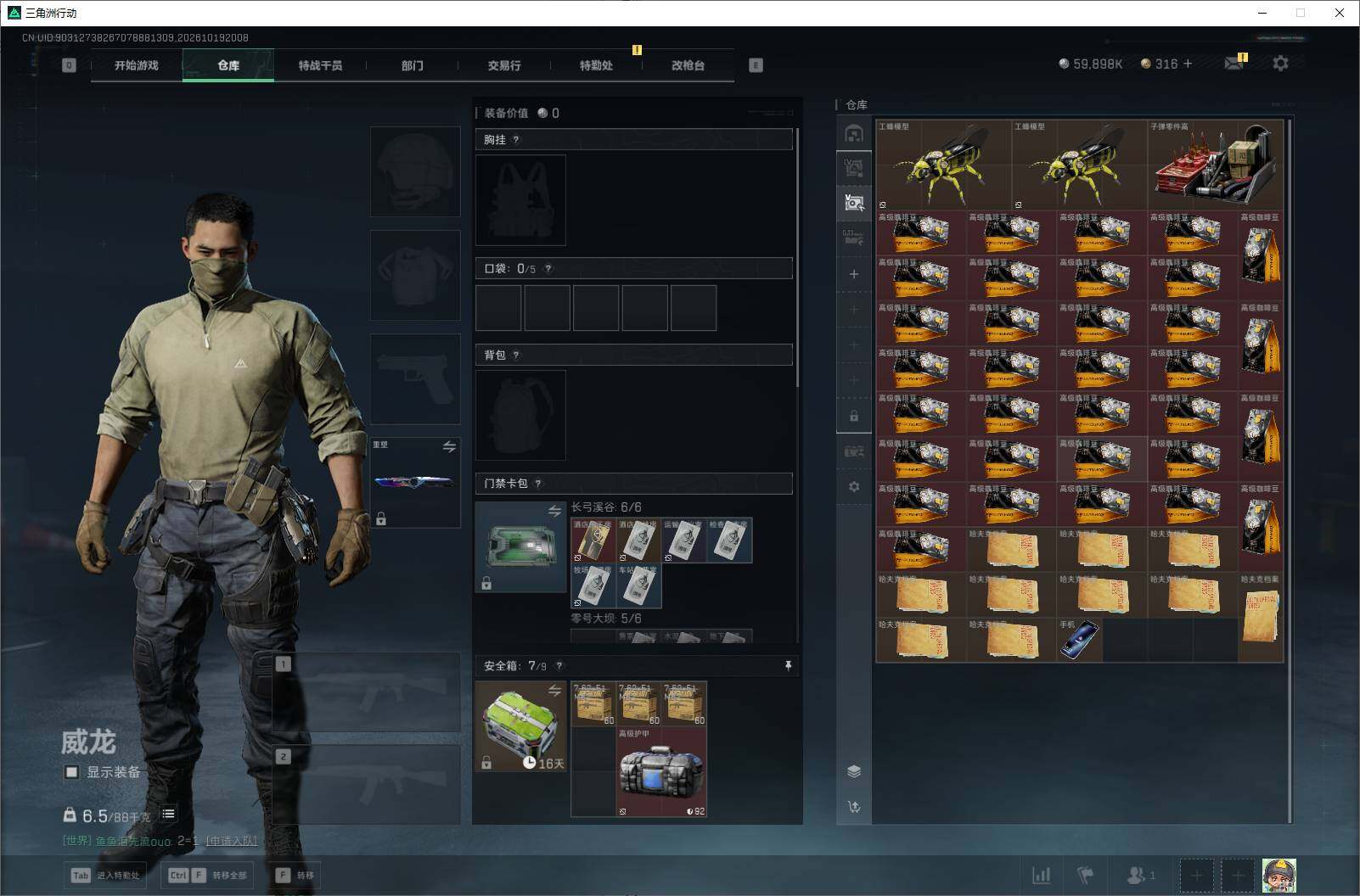This screenshot has height=896, width=1360.
Task: Click the Ctrl F 转移全部 button
Action: pyautogui.click(x=208, y=876)
